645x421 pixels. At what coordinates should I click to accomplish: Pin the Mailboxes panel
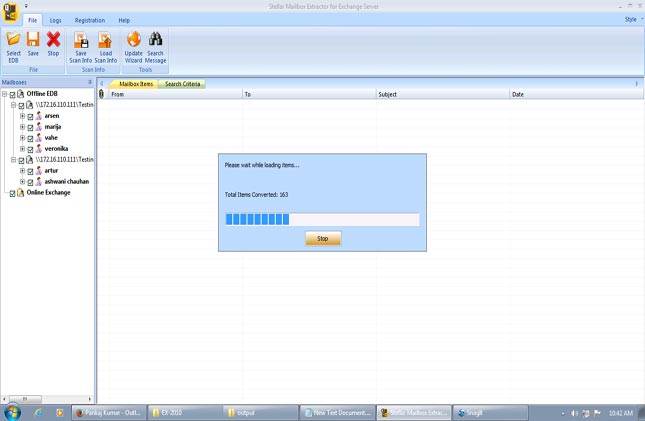pyautogui.click(x=90, y=82)
